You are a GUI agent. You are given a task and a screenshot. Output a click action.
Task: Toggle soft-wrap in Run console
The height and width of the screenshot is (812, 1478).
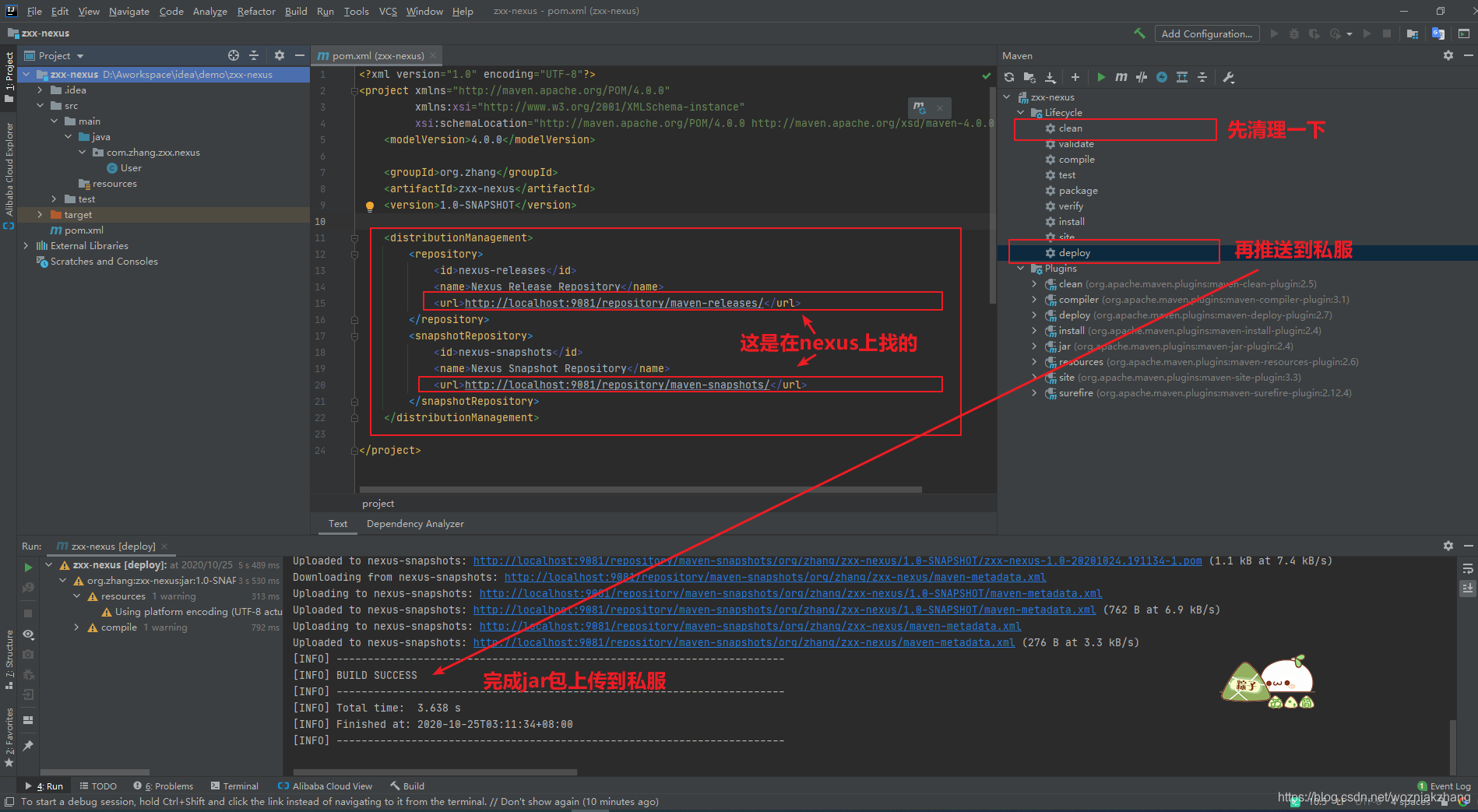pyautogui.click(x=1467, y=568)
